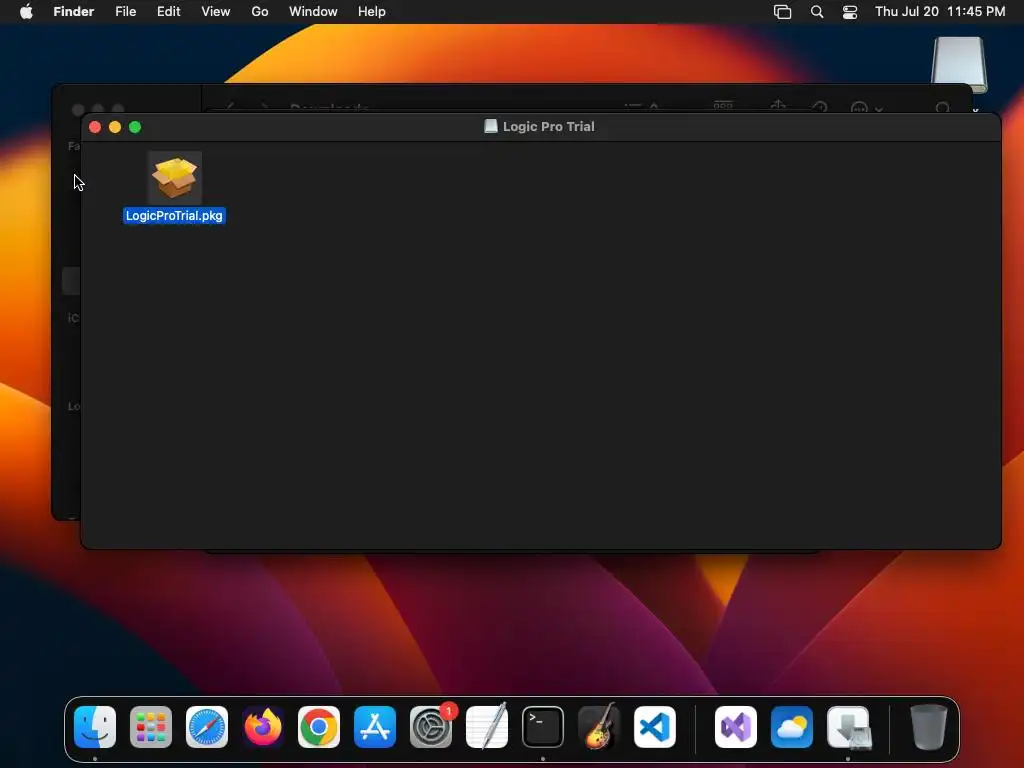Click the Logic Pro Trial title proxy icon
This screenshot has width=1024, height=768.
490,127
